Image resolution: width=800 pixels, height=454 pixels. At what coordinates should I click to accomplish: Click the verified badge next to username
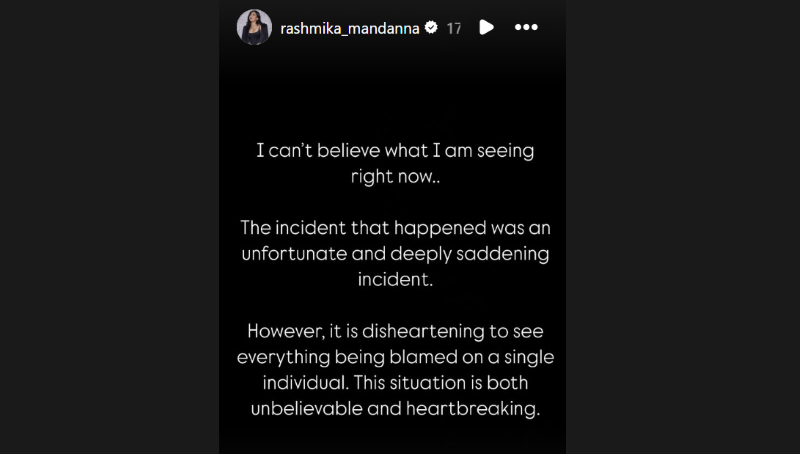coord(431,28)
